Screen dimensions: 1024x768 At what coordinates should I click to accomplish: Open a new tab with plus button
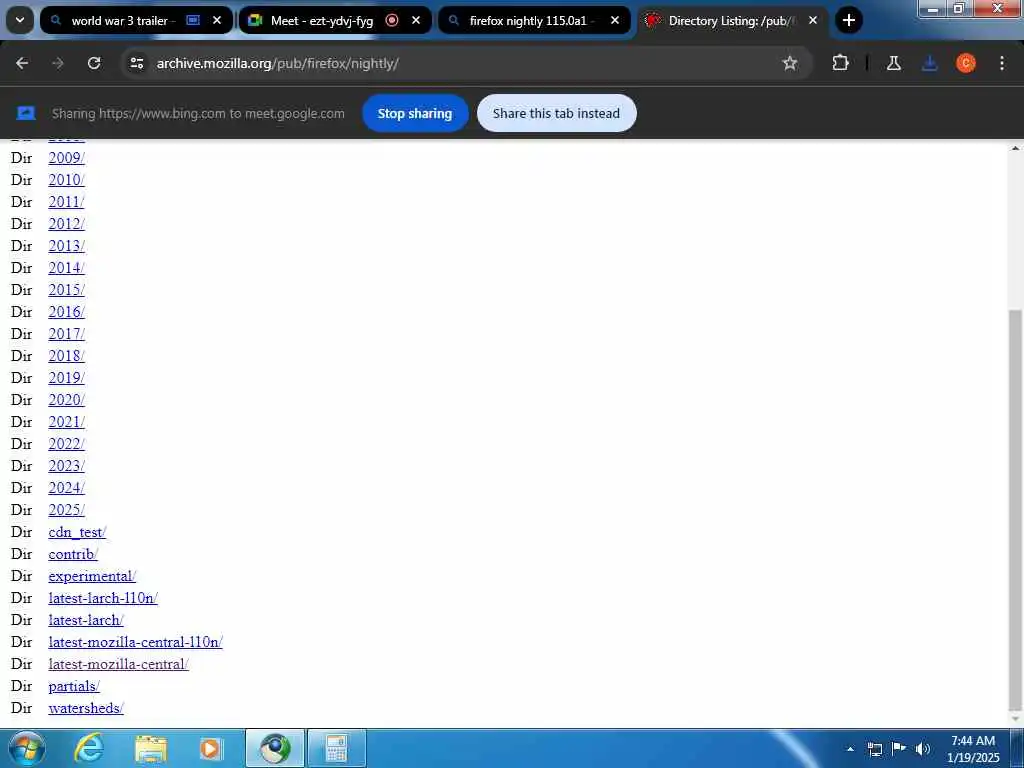tap(848, 20)
